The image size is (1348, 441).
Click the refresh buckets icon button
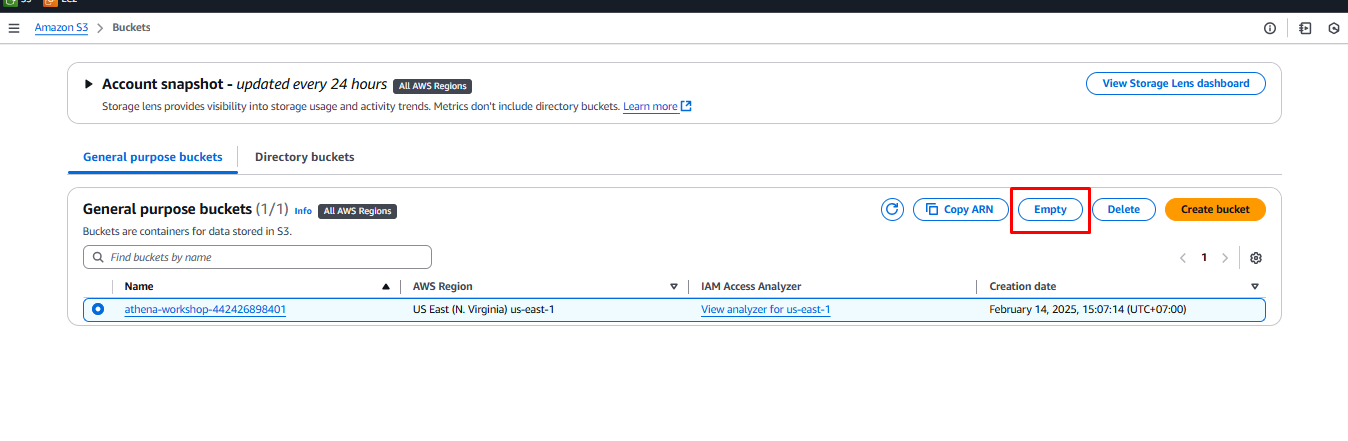click(x=892, y=209)
